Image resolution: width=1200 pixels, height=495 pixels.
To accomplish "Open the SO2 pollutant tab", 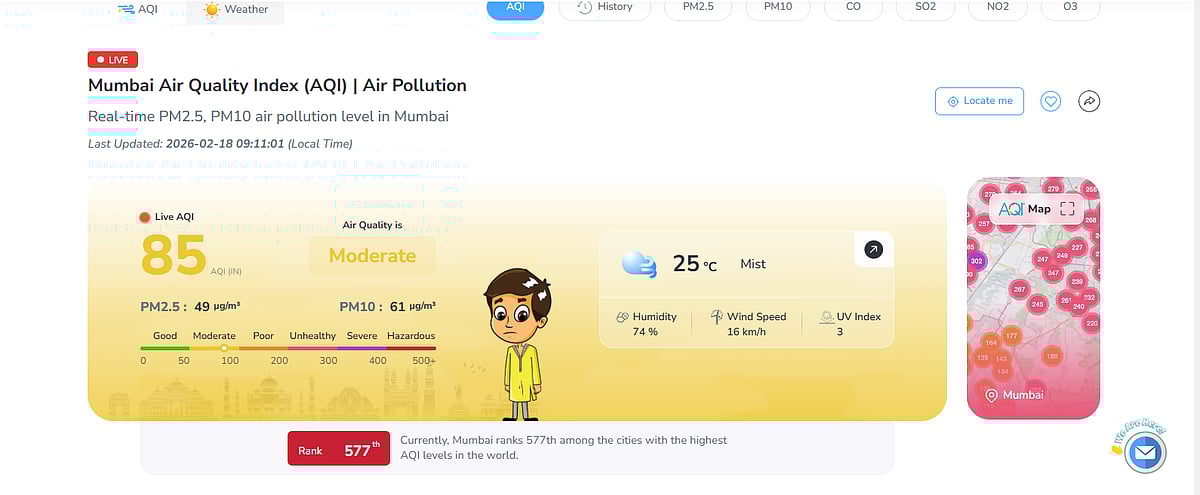I will click(925, 8).
